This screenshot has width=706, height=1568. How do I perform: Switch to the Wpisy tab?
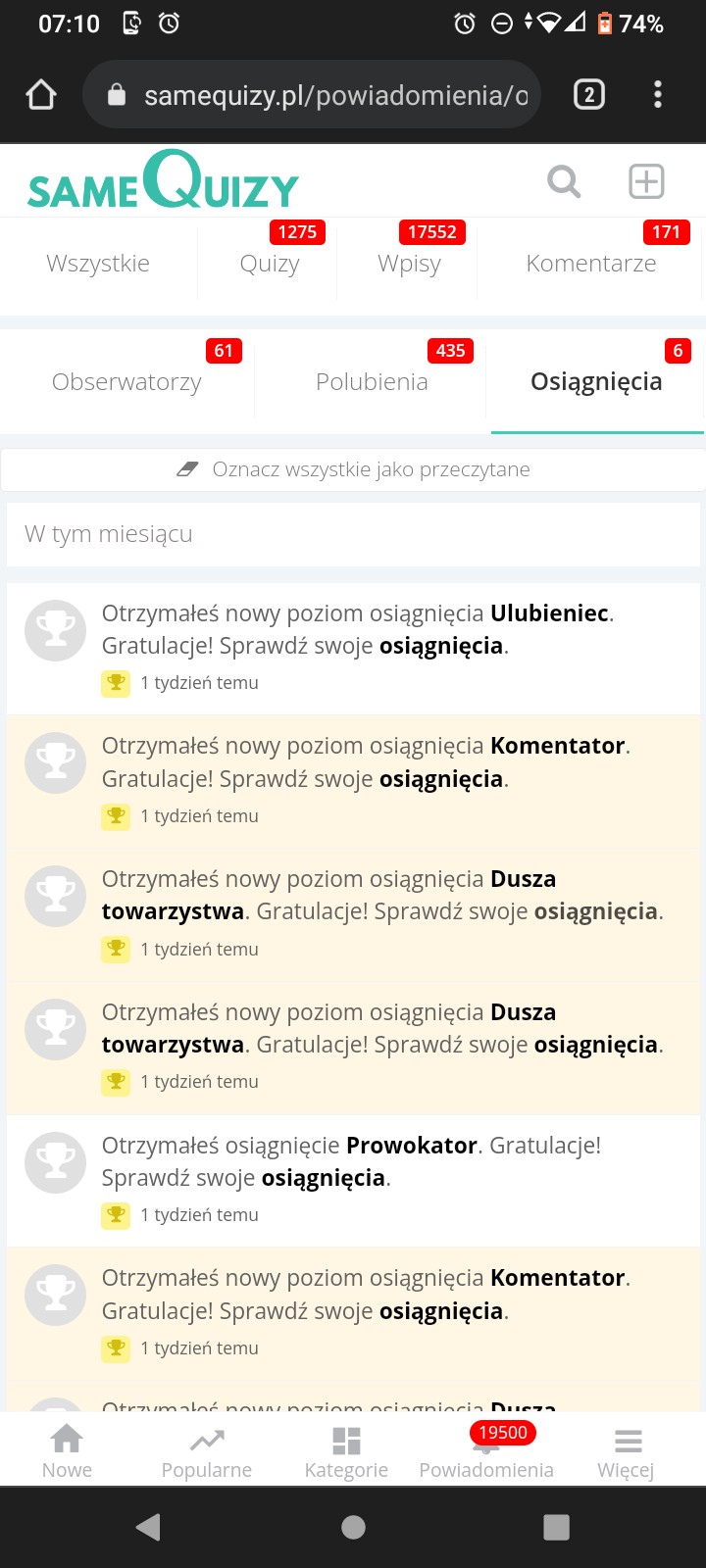pos(409,263)
